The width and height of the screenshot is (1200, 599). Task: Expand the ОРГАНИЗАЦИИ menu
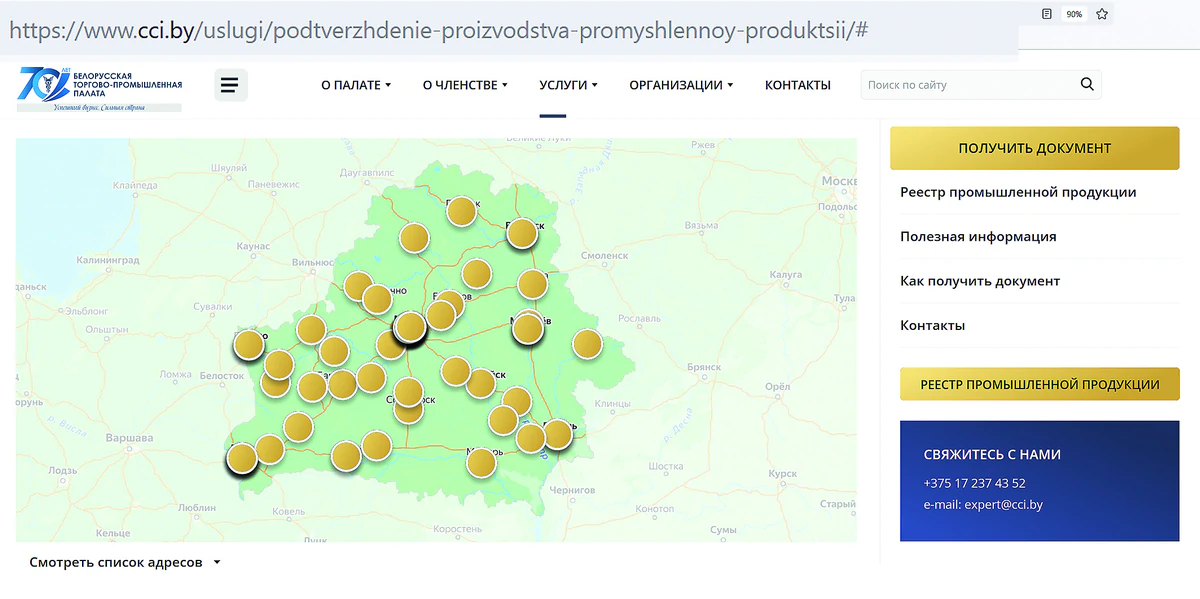(681, 85)
